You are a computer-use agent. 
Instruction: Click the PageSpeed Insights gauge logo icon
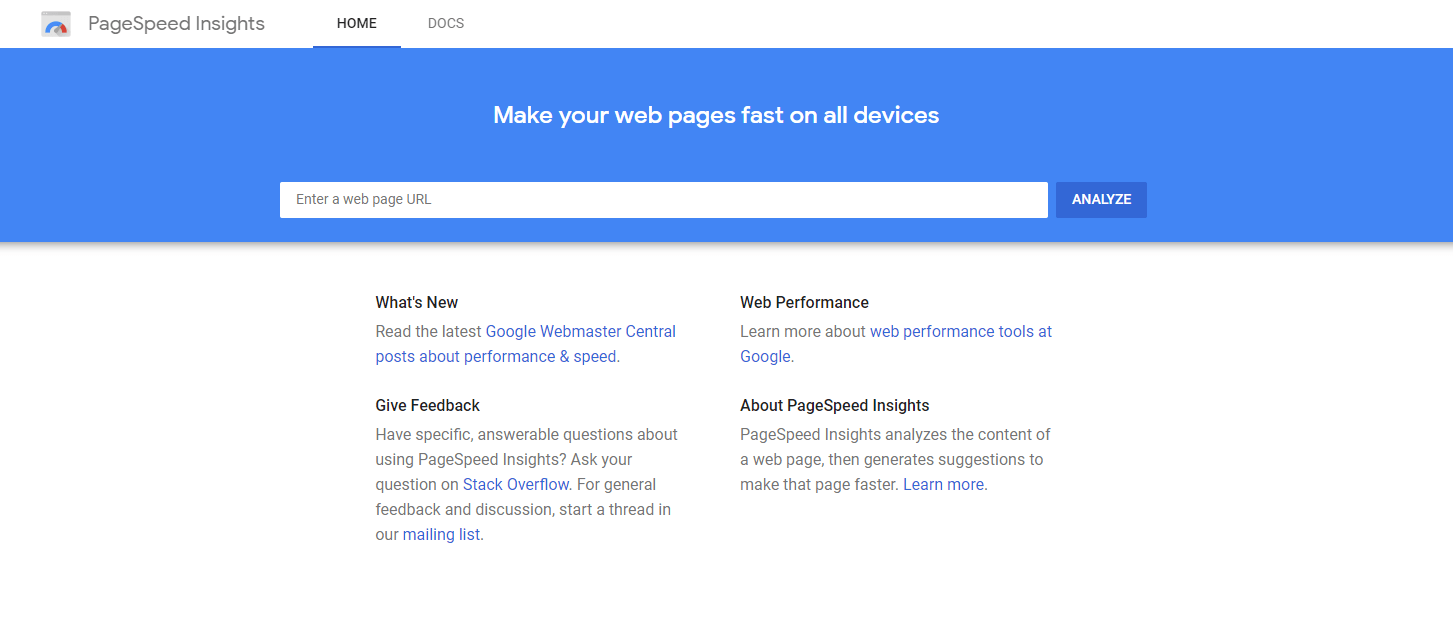[56, 24]
